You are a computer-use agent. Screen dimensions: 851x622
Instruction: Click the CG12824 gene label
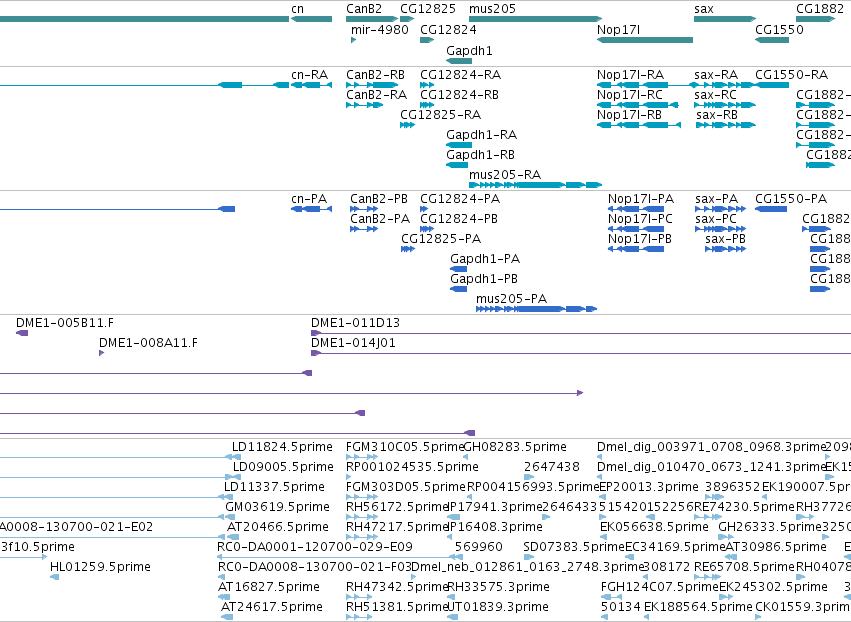pos(448,29)
